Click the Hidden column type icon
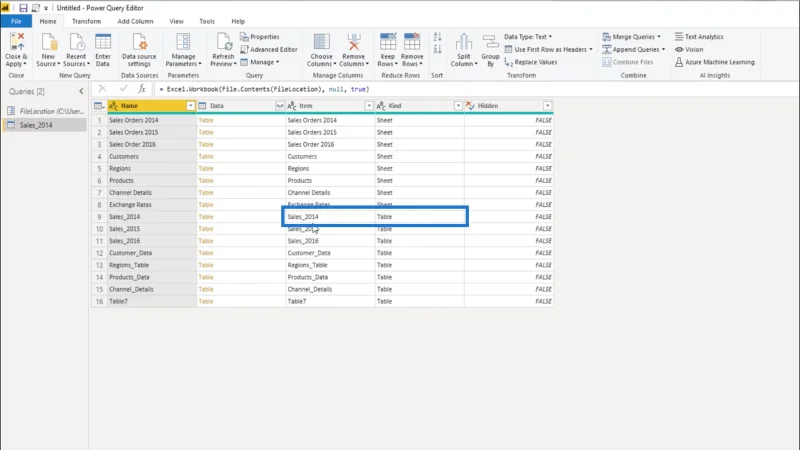This screenshot has height=450, width=800. 470,106
